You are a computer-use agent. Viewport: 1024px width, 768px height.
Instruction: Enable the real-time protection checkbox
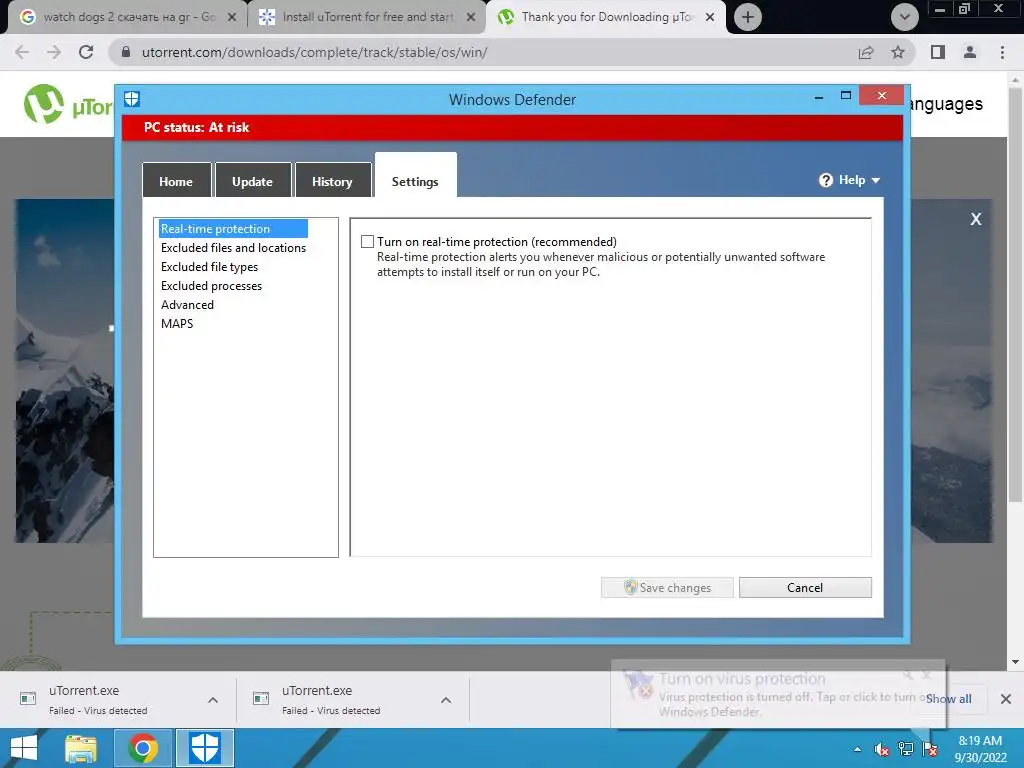pyautogui.click(x=368, y=242)
